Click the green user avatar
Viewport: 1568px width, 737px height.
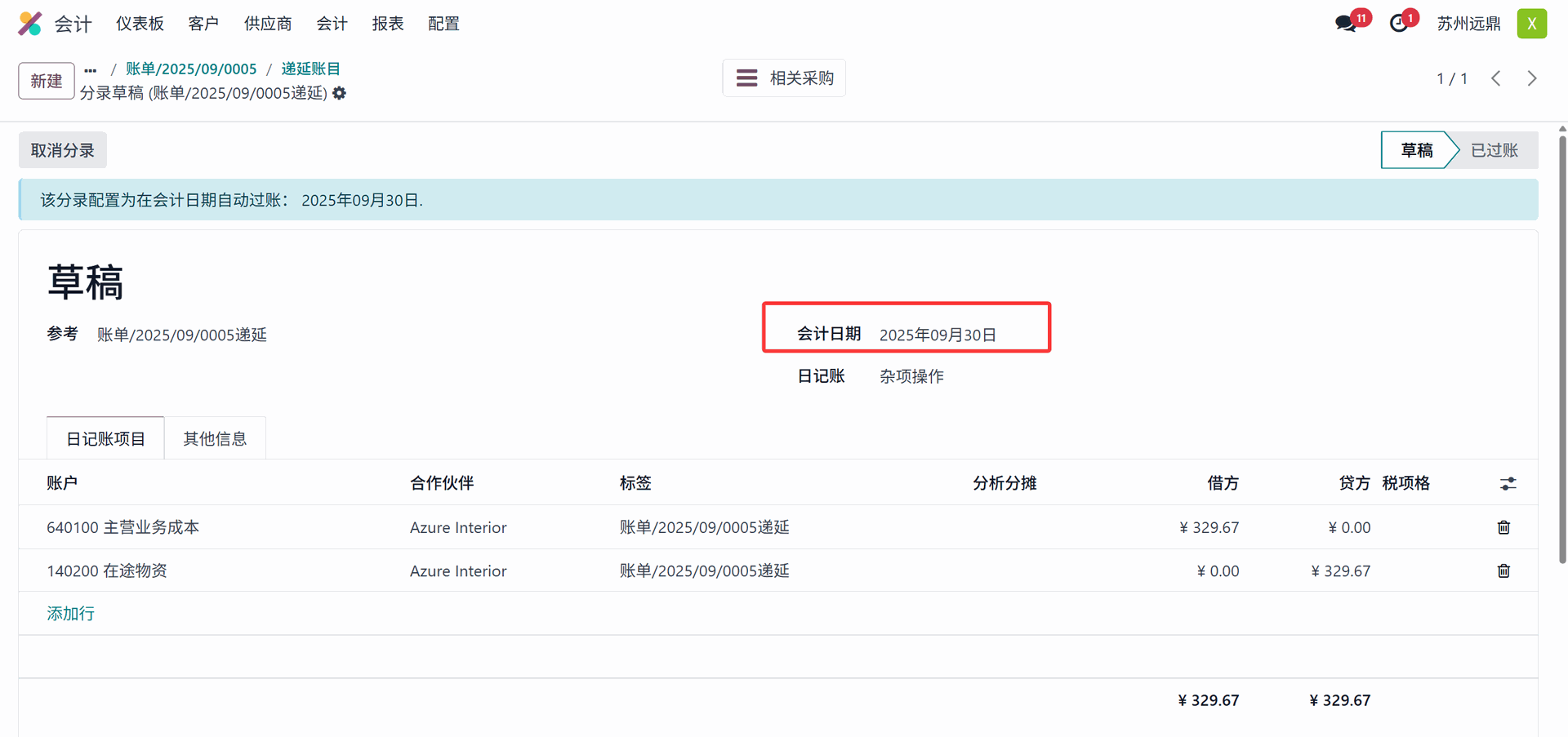point(1531,24)
